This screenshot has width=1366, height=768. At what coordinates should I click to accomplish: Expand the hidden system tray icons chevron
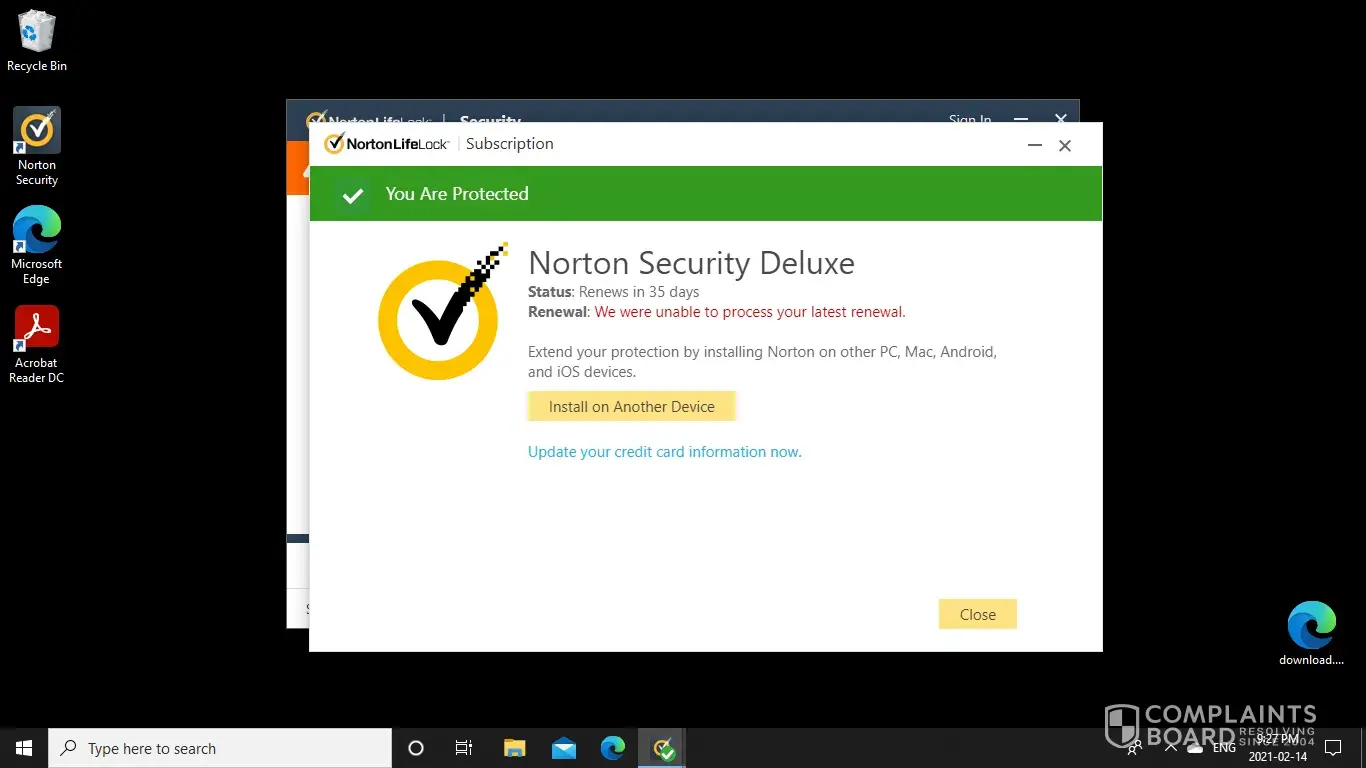tap(1171, 748)
